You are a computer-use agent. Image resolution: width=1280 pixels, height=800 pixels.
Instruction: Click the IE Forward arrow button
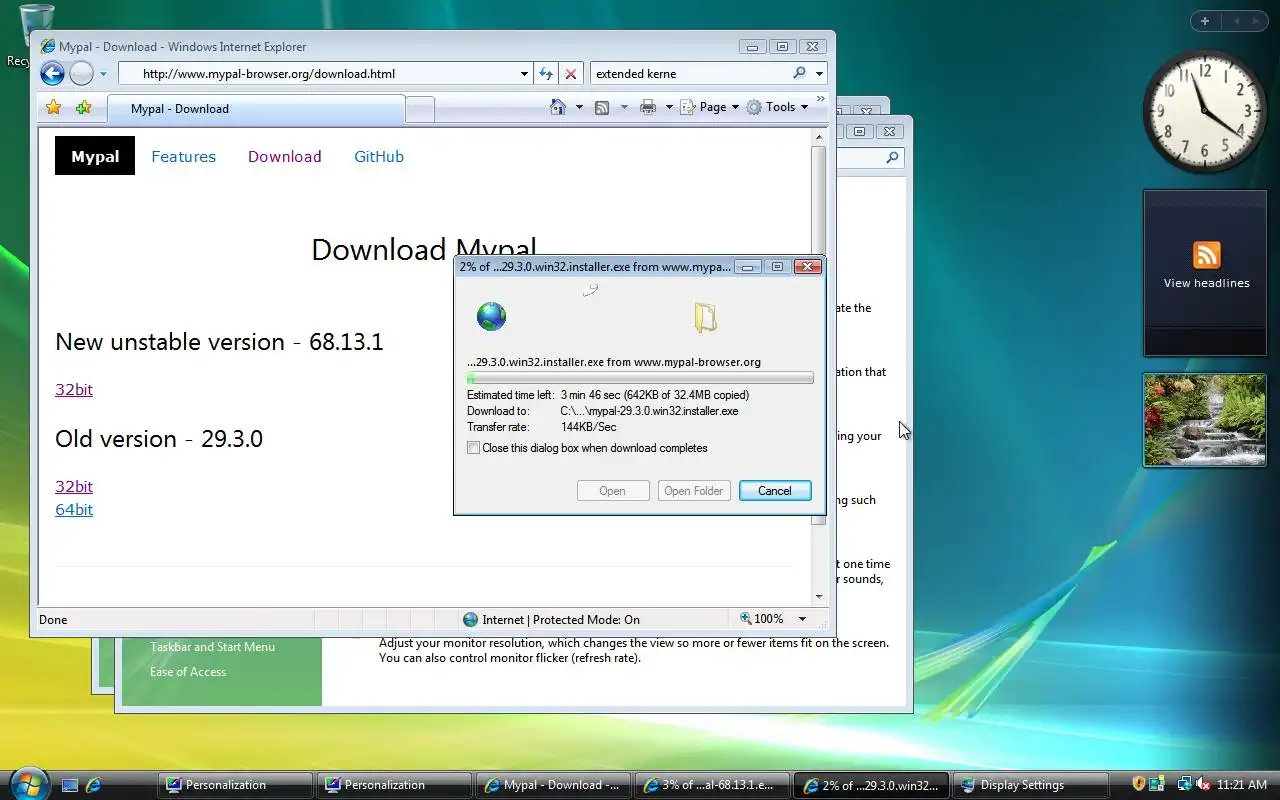[x=82, y=73]
